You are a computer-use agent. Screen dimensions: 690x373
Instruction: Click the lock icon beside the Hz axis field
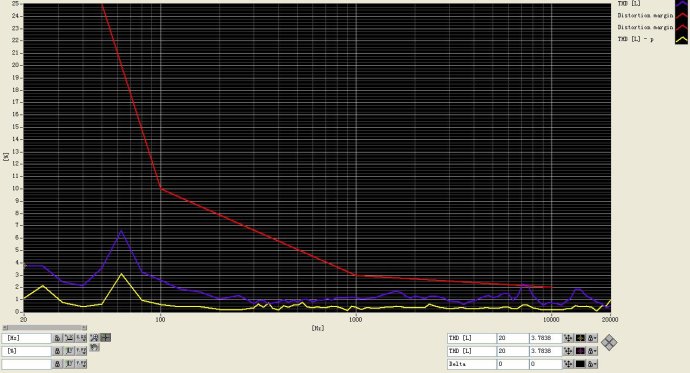(x=57, y=338)
